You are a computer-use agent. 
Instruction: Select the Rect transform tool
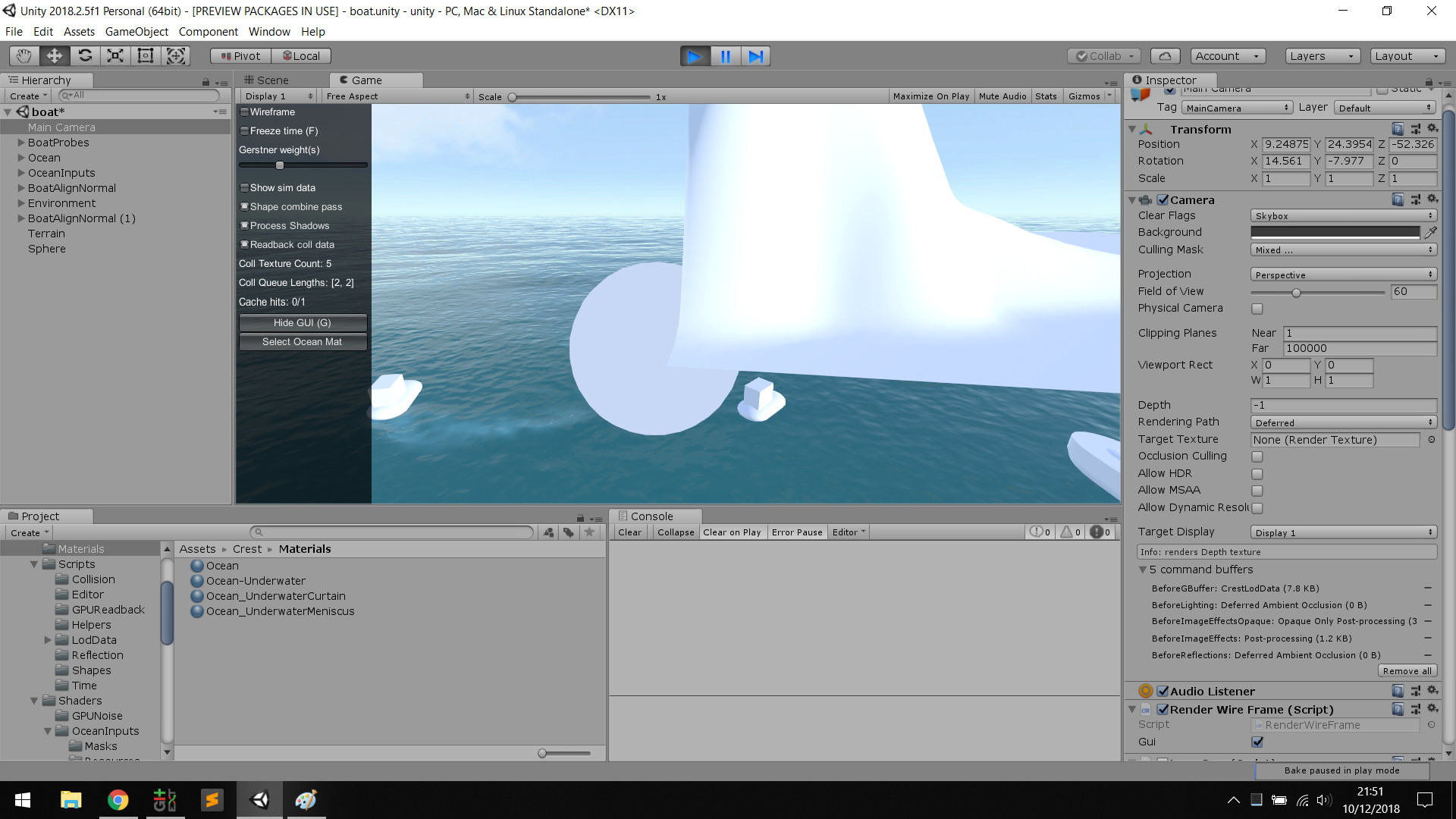tap(145, 55)
